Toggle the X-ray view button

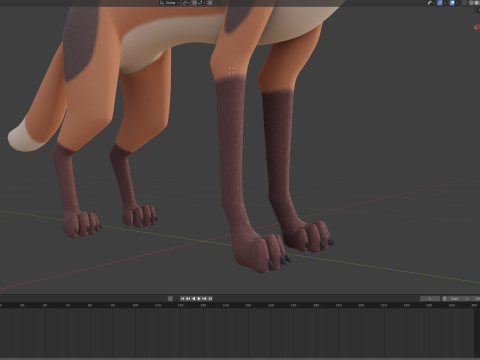coord(464,3)
